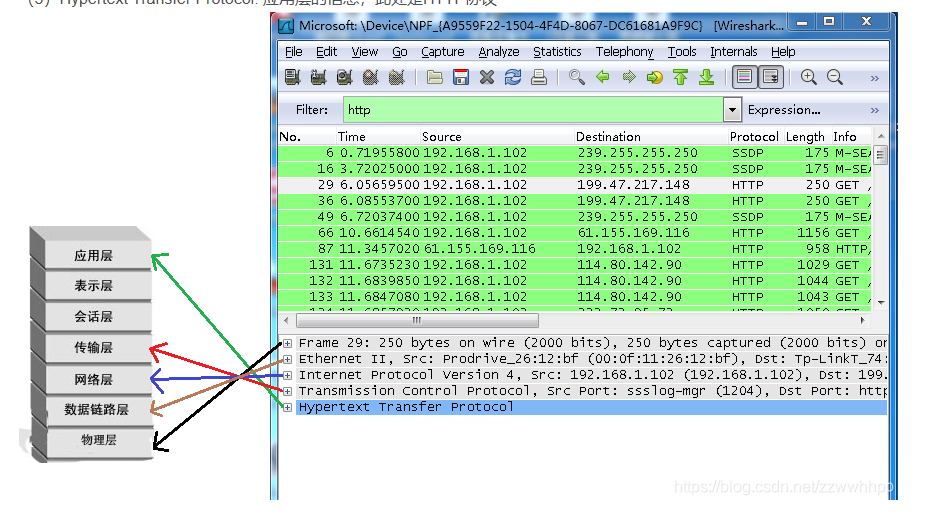
Task: Open the File menu
Action: tap(293, 52)
